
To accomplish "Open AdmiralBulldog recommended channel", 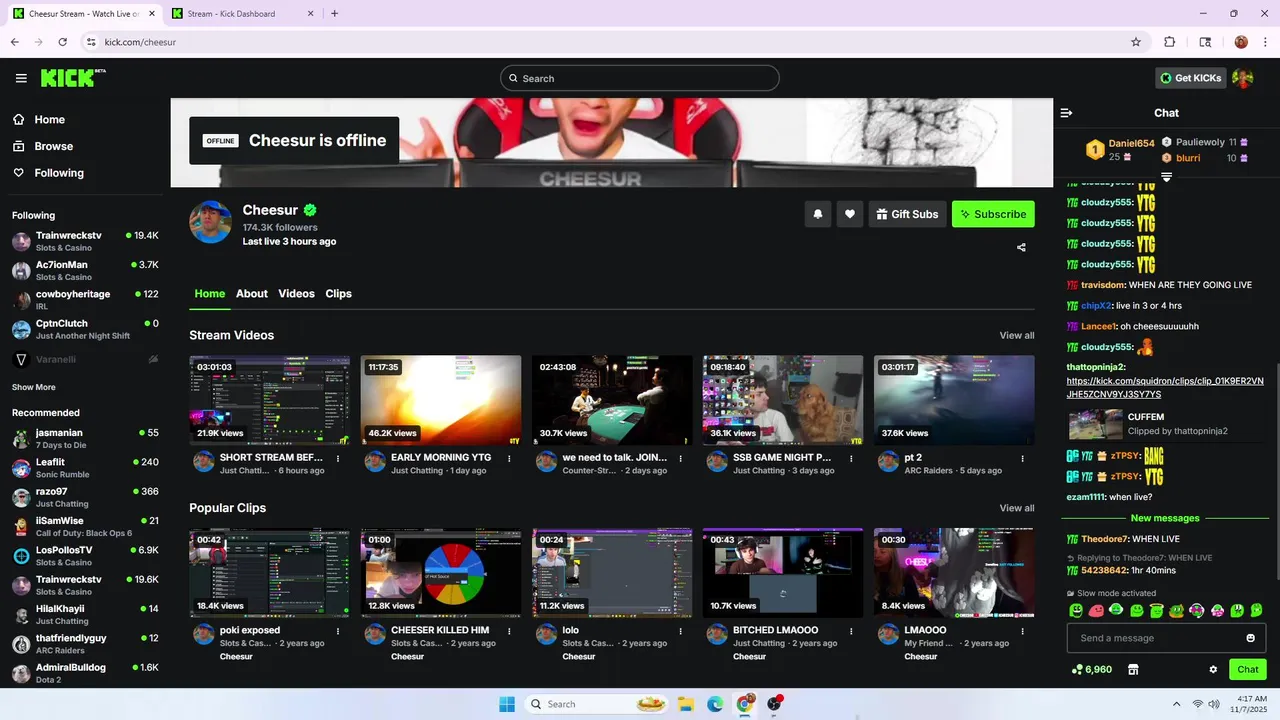I will (85, 673).
